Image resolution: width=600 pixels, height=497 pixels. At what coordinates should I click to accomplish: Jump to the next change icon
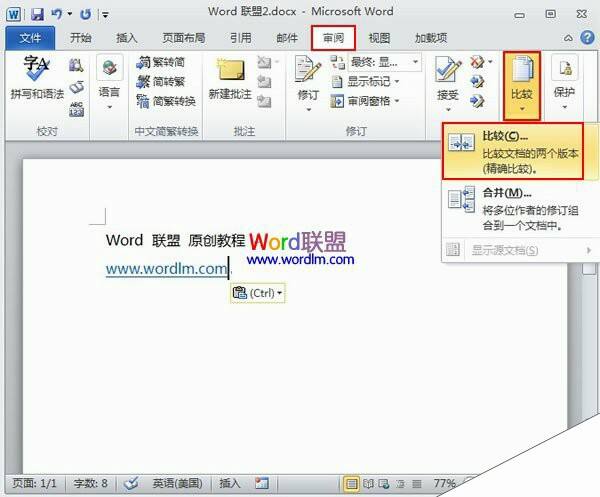click(x=477, y=101)
